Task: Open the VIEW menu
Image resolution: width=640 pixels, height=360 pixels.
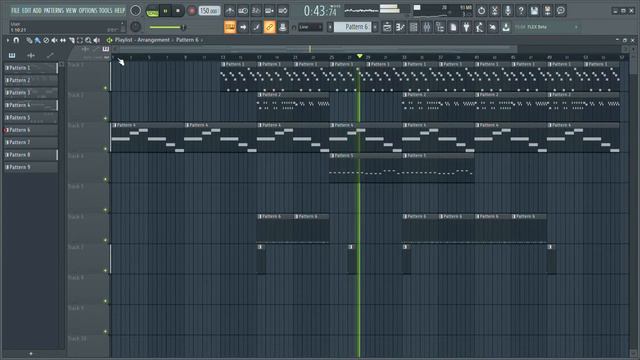Action: coord(71,11)
